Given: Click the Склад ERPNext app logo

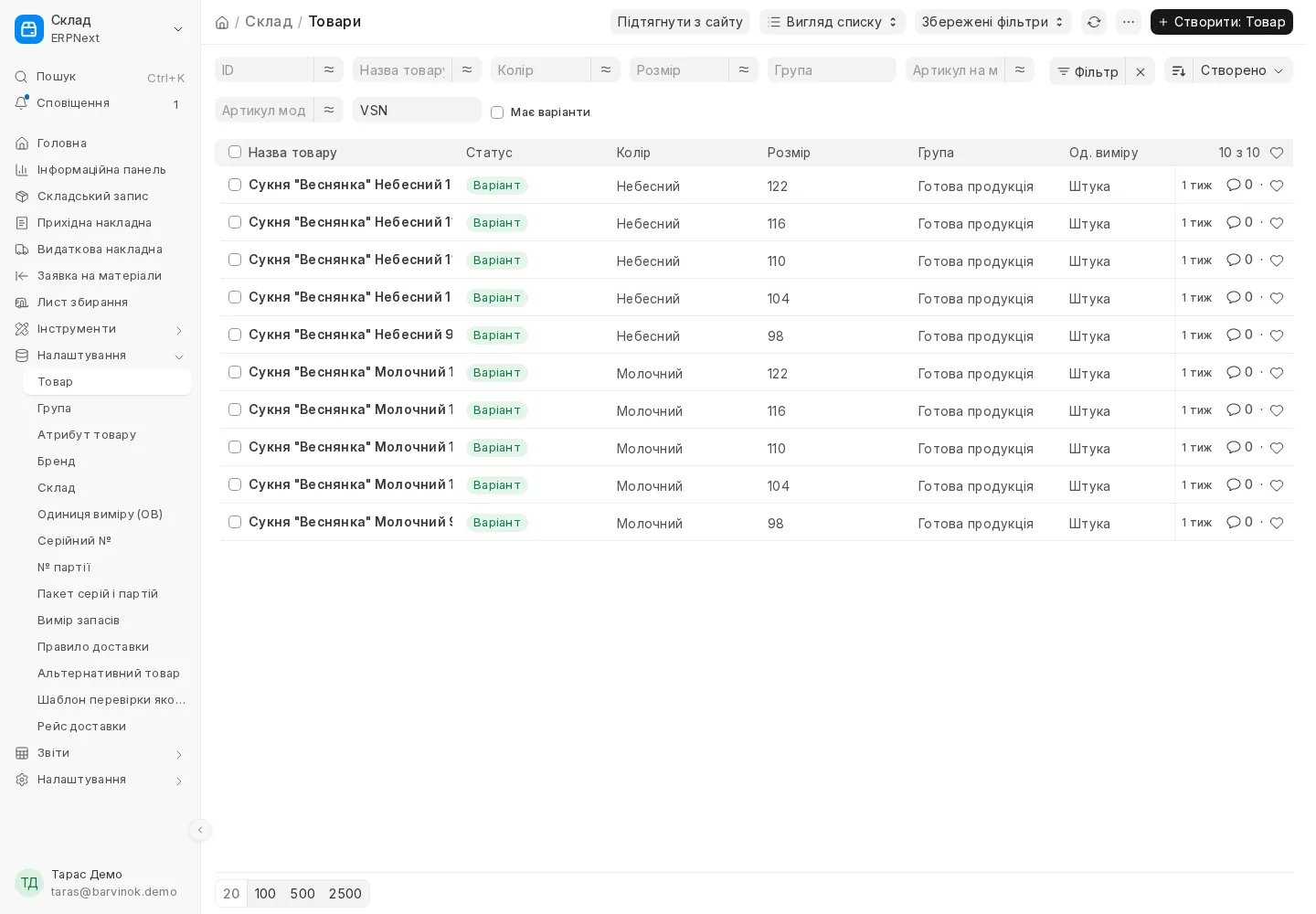Looking at the screenshot, I should coord(29,29).
